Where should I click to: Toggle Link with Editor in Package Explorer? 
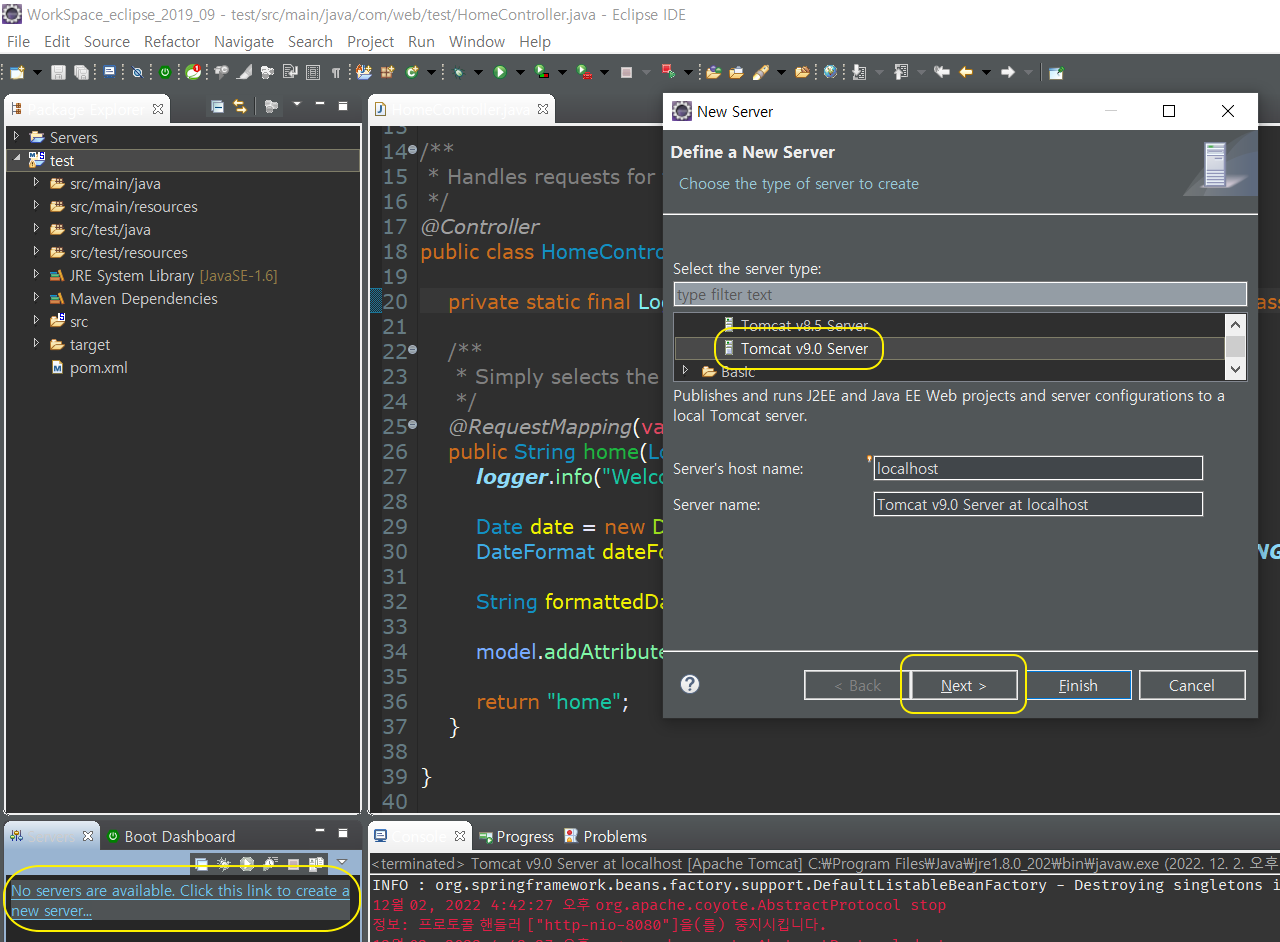coord(240,106)
